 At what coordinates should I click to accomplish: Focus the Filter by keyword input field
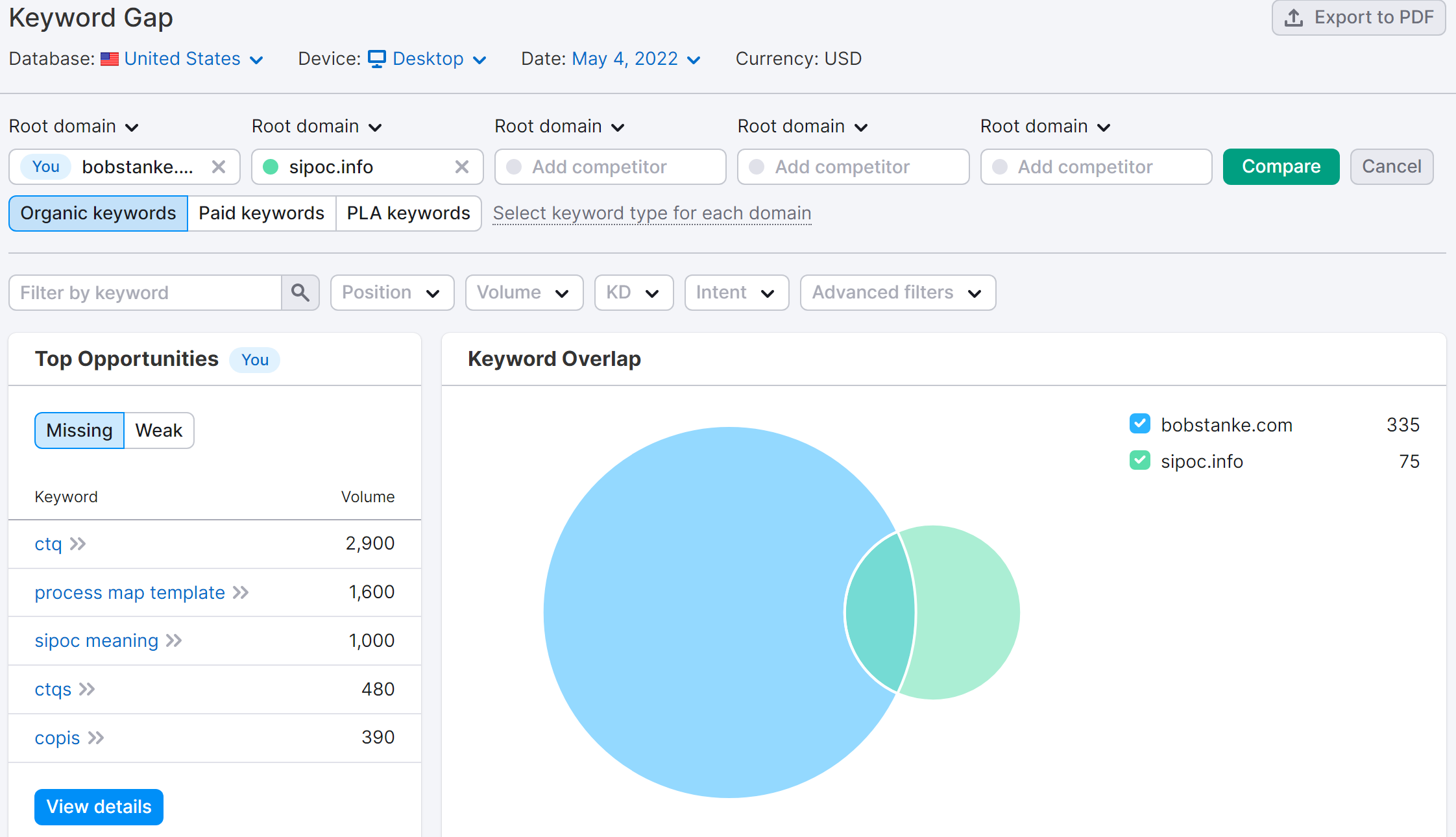click(x=145, y=293)
